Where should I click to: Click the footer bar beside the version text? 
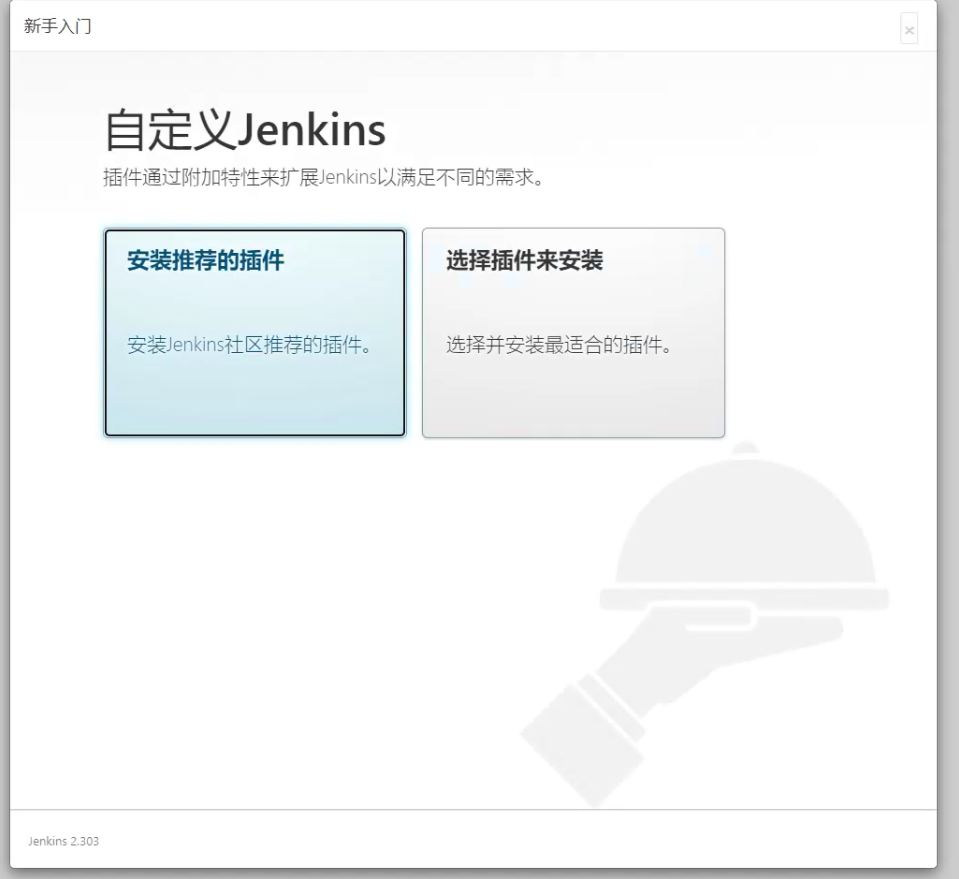pyautogui.click(x=500, y=840)
